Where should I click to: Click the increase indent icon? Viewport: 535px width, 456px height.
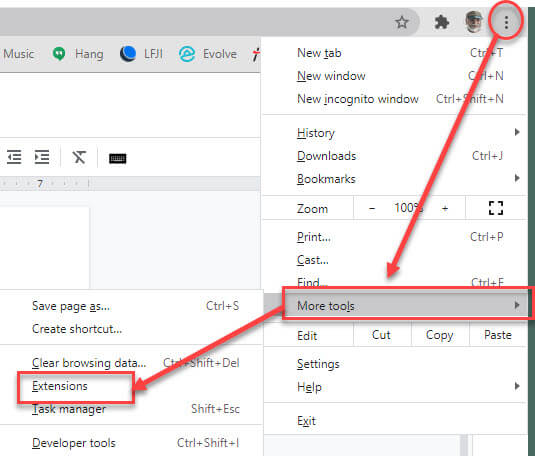coord(42,157)
